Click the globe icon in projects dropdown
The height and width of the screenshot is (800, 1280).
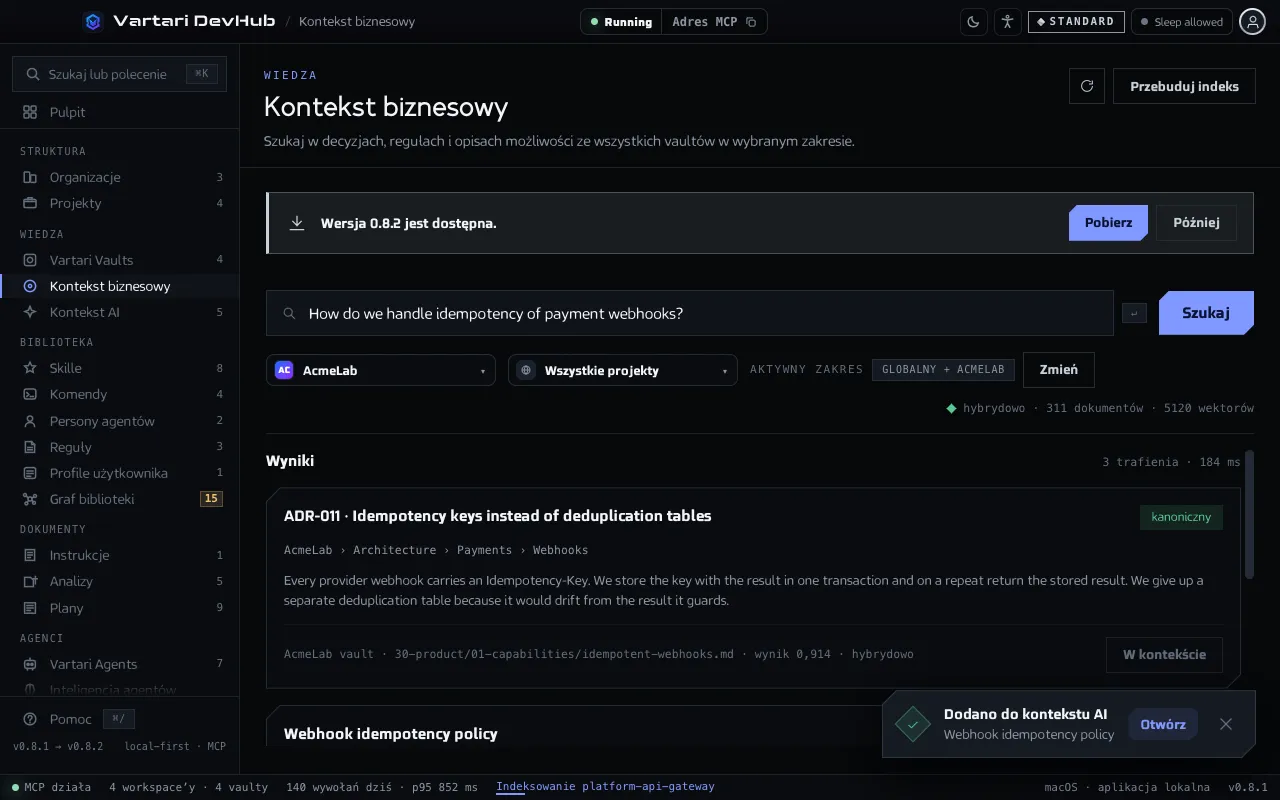point(526,370)
